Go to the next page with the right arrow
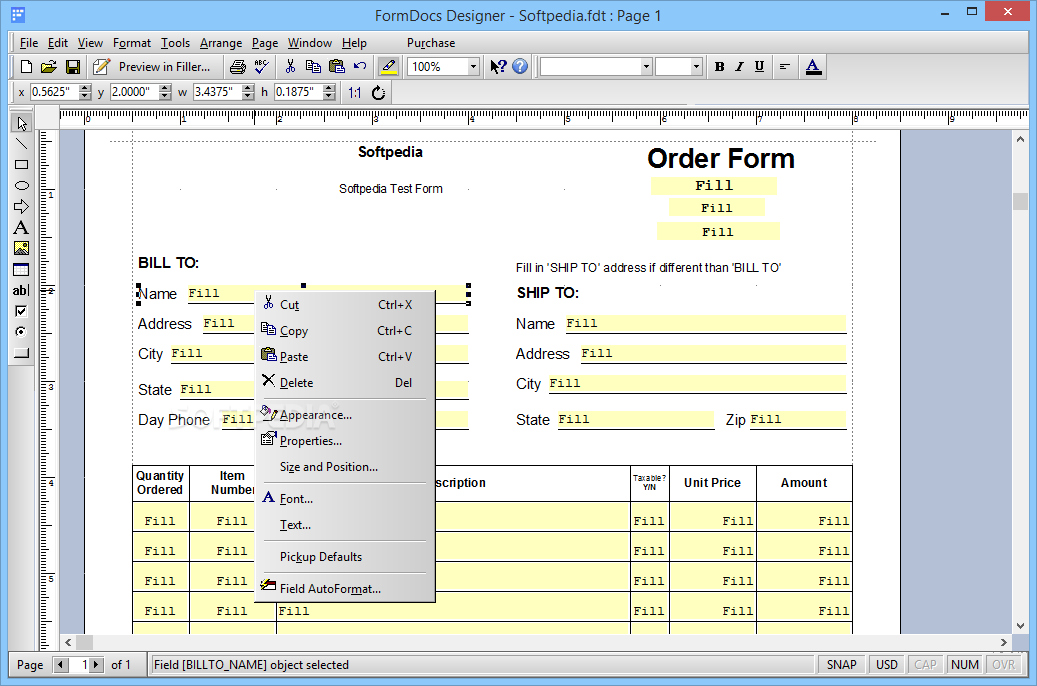The image size is (1037, 686). point(97,664)
